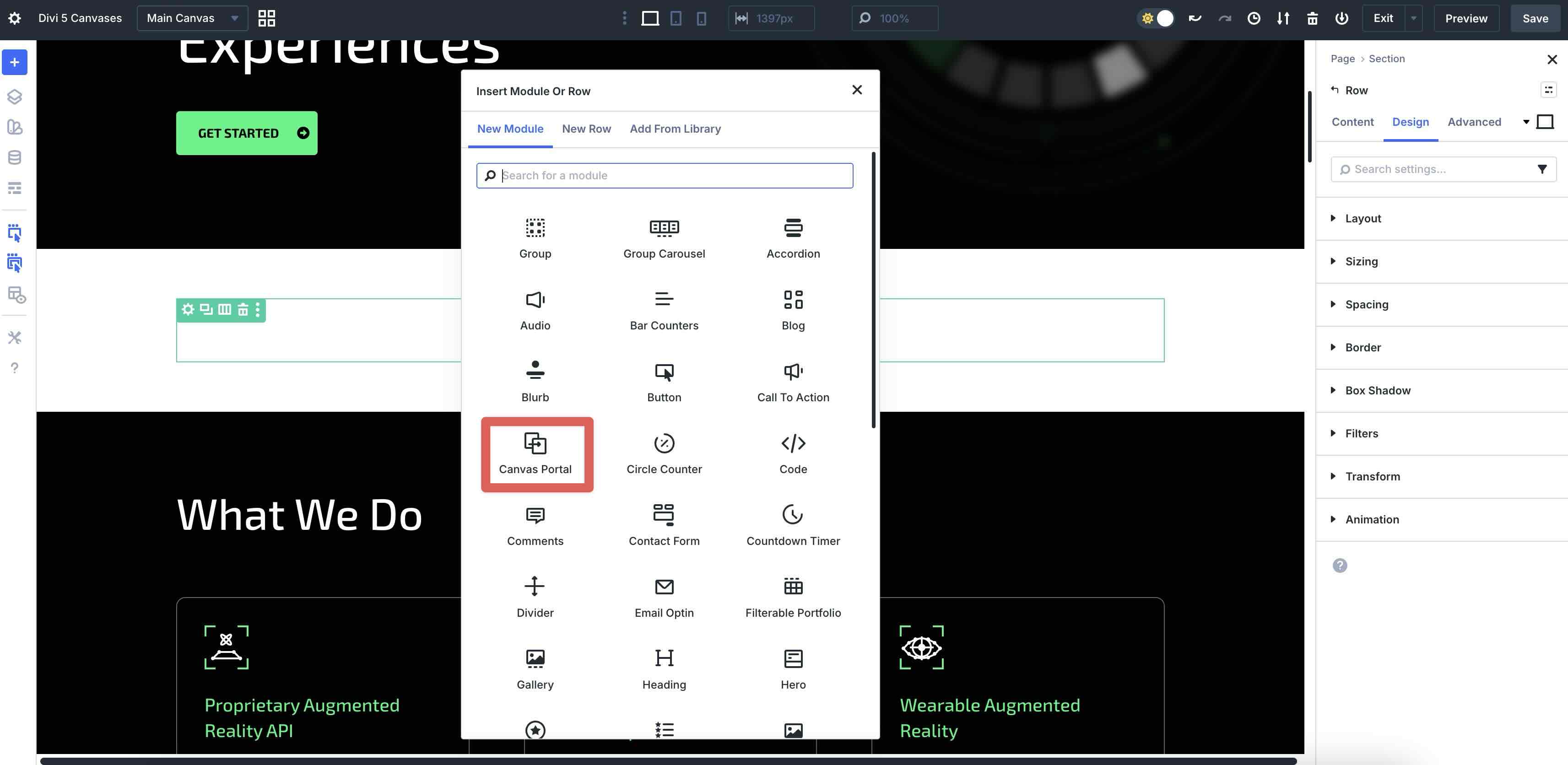Viewport: 1568px width, 765px height.
Task: Delete the row via its trash icon
Action: coord(242,309)
